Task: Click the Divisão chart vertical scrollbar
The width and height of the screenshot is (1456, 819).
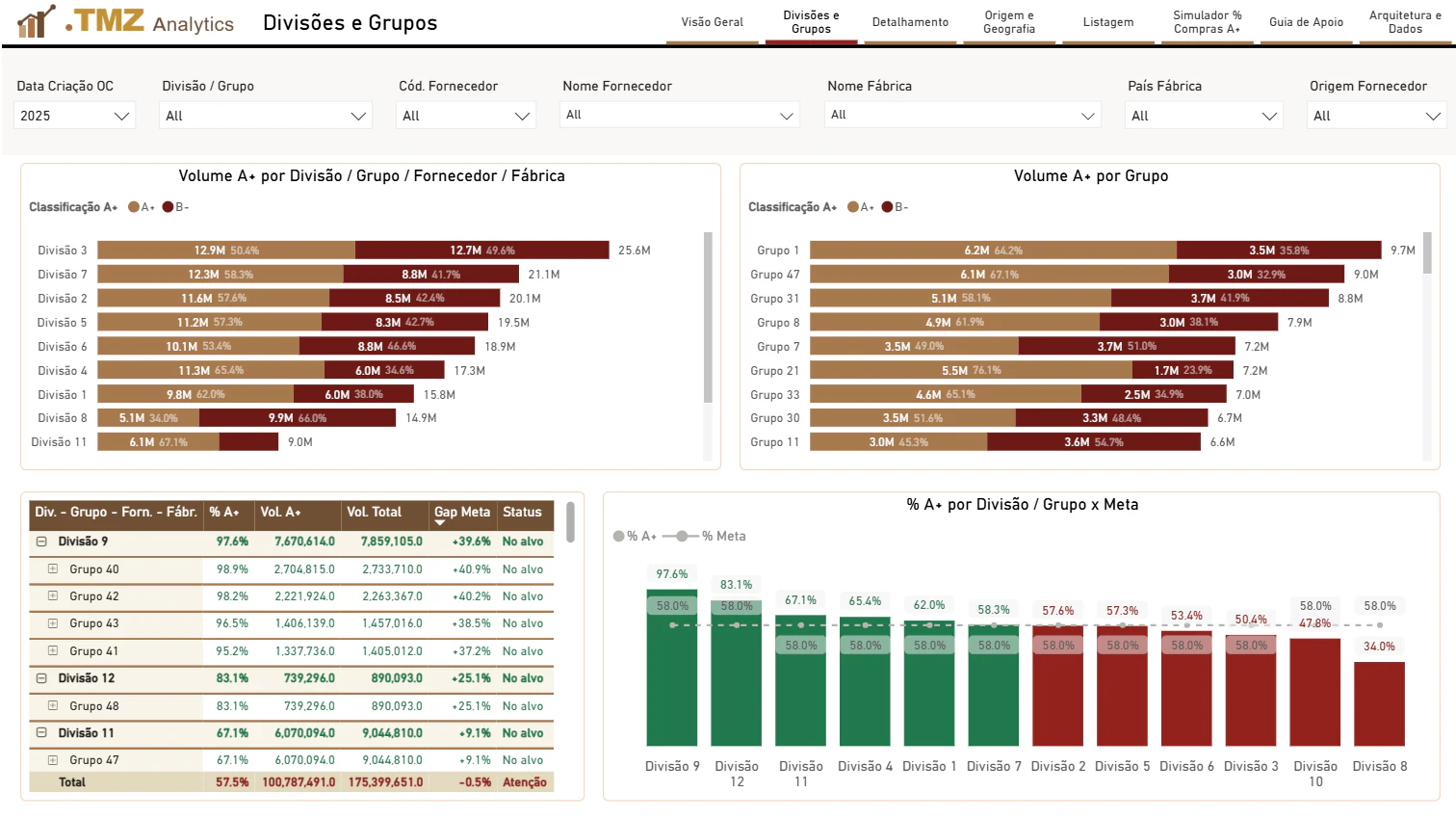Action: (x=708, y=317)
